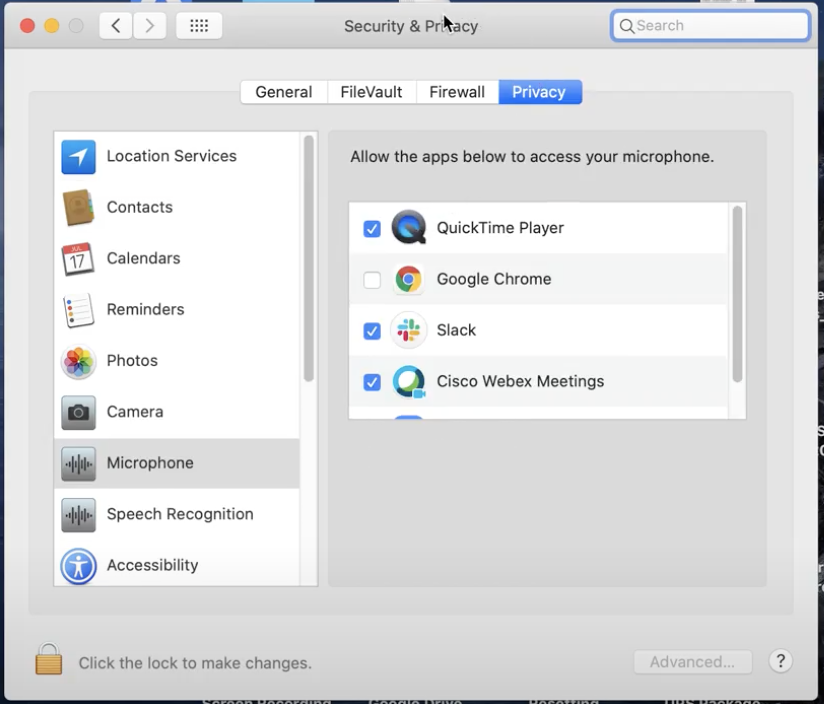Click the Cisco Webex Meetings name text
This screenshot has height=704, width=824.
pos(520,381)
